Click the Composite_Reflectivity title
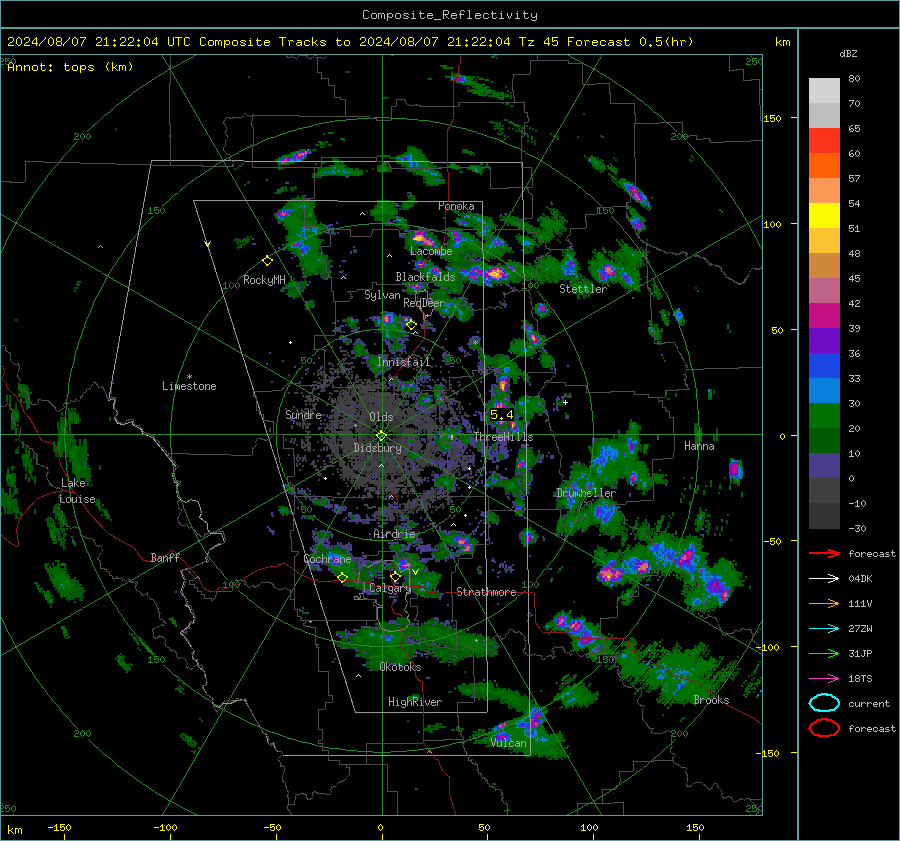The image size is (900, 841). (x=450, y=15)
